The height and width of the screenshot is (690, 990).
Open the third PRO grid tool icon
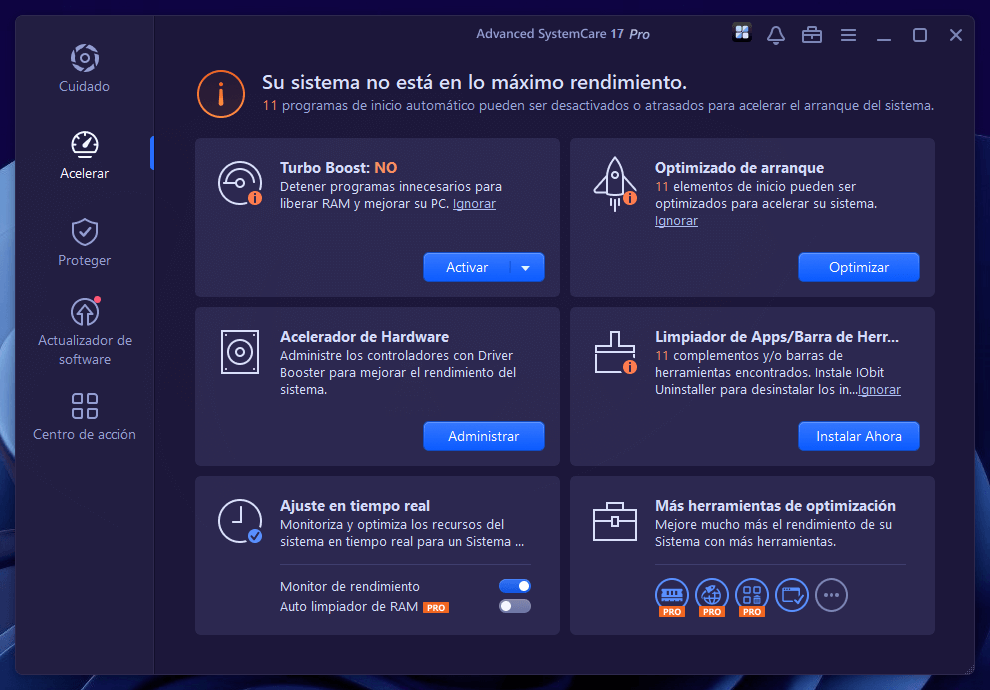coord(752,596)
